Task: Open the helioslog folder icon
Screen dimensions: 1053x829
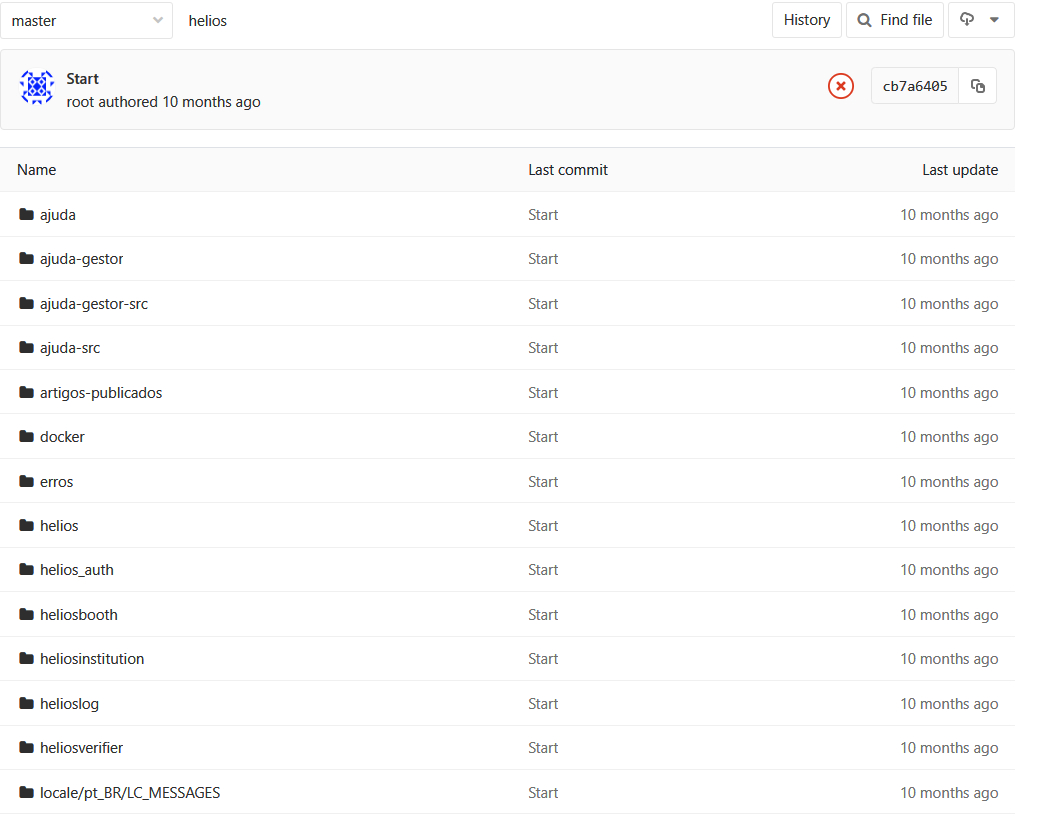Action: (x=26, y=703)
